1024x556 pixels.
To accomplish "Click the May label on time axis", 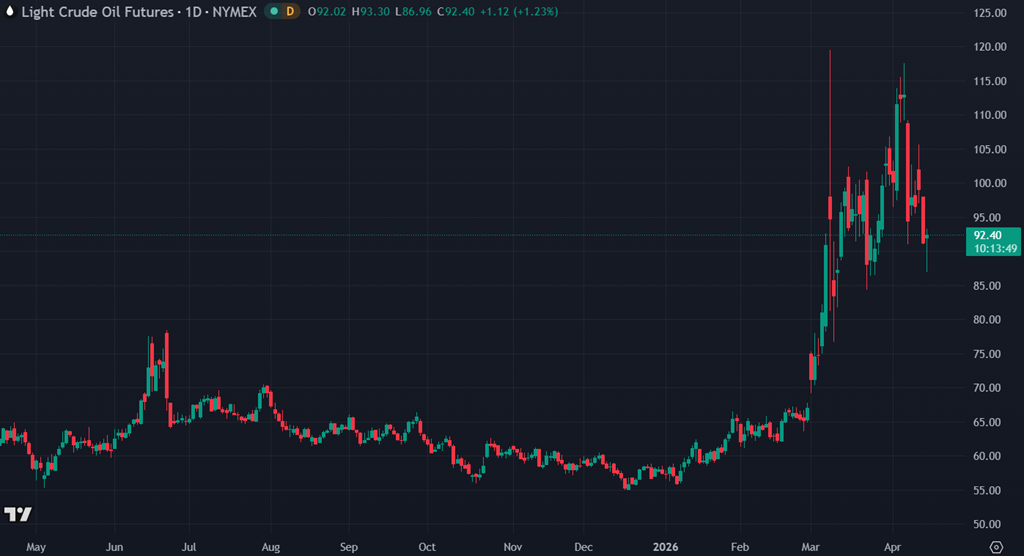I will (35, 547).
